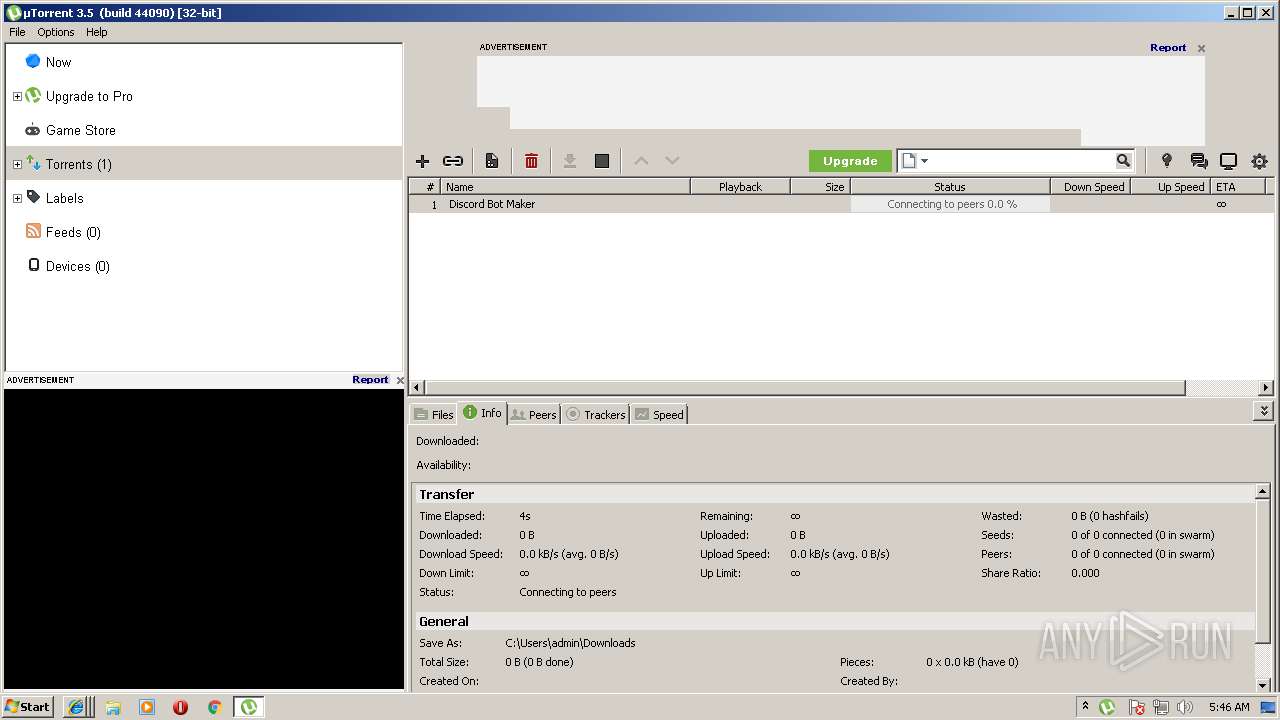The image size is (1280, 720).
Task: Select Feeds (0) in sidebar
Action: click(73, 232)
